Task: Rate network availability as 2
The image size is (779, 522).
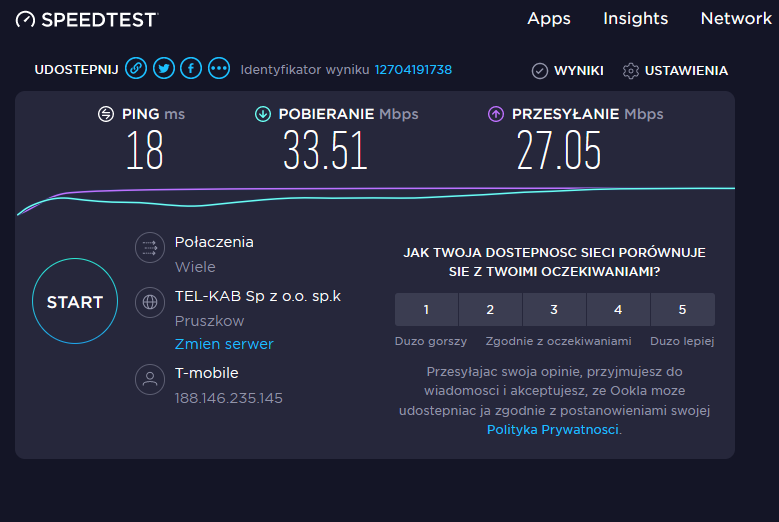Action: click(490, 309)
